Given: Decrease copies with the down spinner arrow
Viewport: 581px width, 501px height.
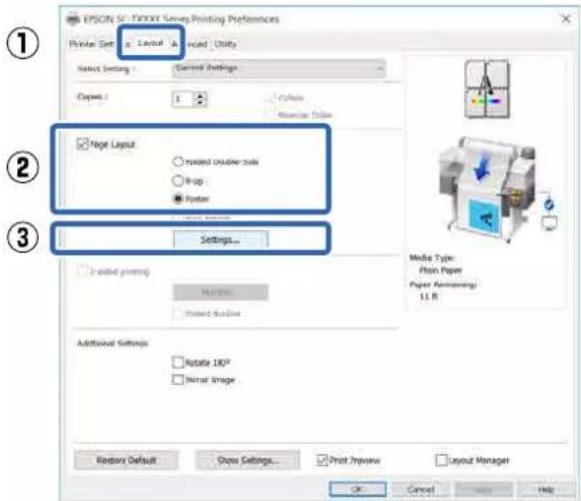Looking at the screenshot, I should pyautogui.click(x=200, y=103).
